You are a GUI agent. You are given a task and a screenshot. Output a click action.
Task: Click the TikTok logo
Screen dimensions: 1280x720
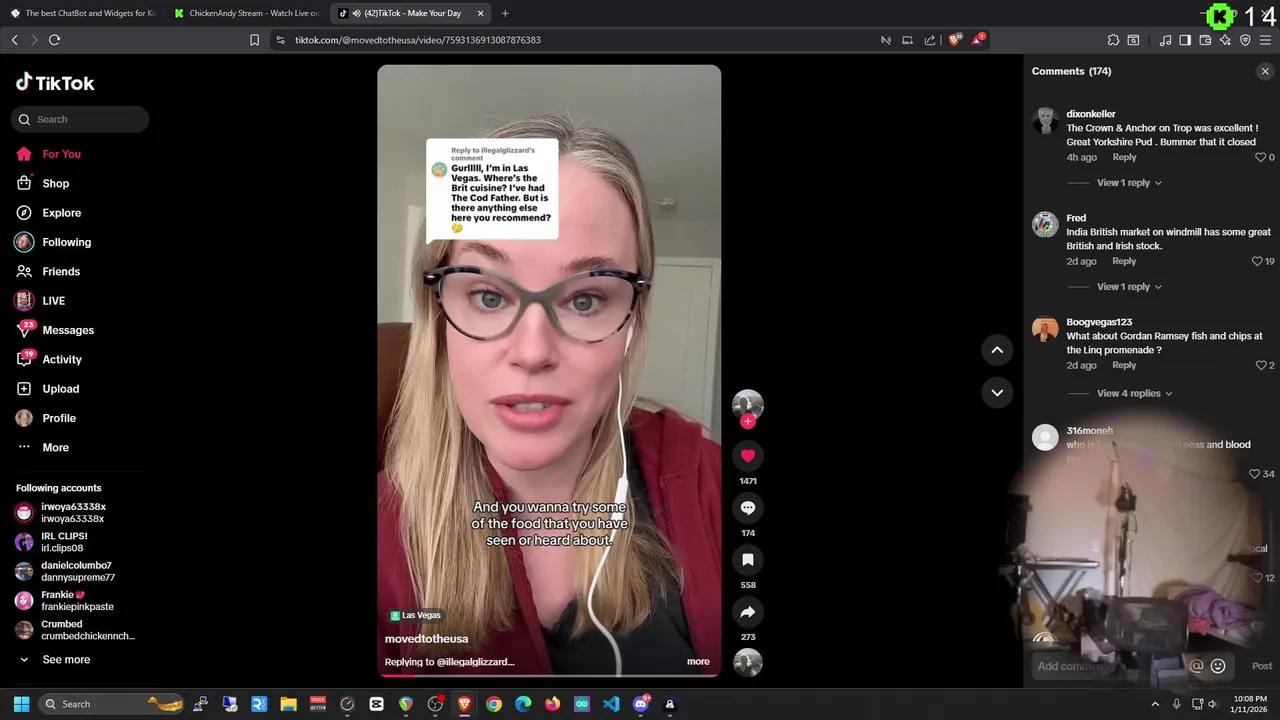[x=55, y=83]
